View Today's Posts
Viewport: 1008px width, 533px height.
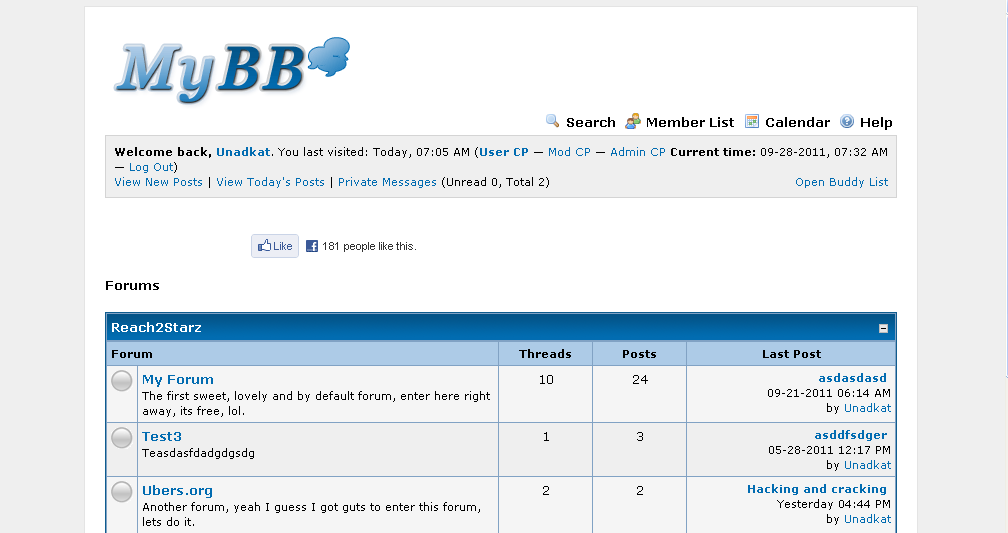point(270,182)
